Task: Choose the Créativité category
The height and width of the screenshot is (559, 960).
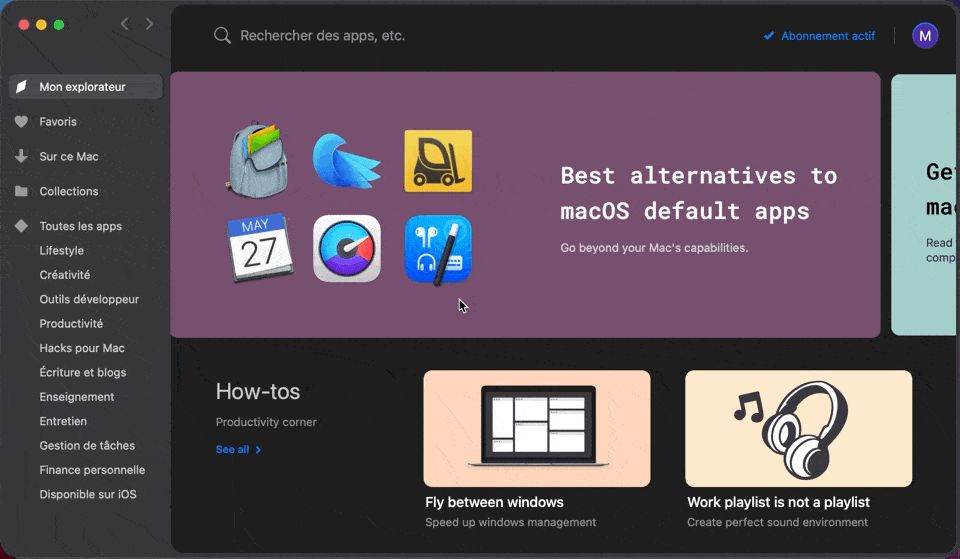Action: pos(64,275)
